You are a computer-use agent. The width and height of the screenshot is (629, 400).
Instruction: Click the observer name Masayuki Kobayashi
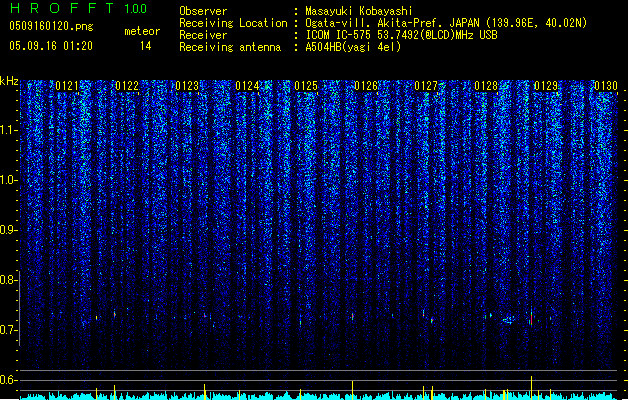click(x=359, y=11)
